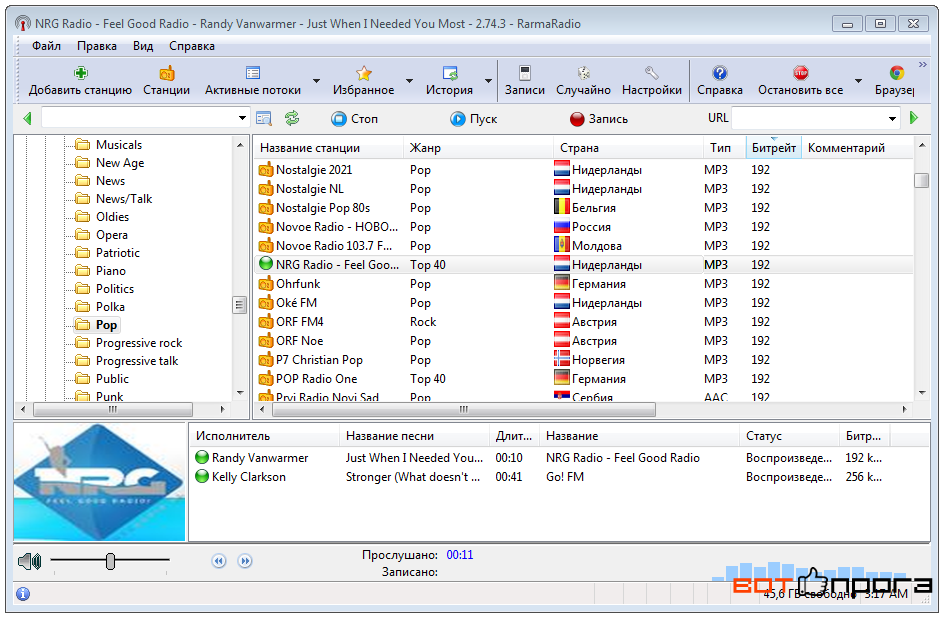Open the Favorites (Избранное) star

[363, 81]
